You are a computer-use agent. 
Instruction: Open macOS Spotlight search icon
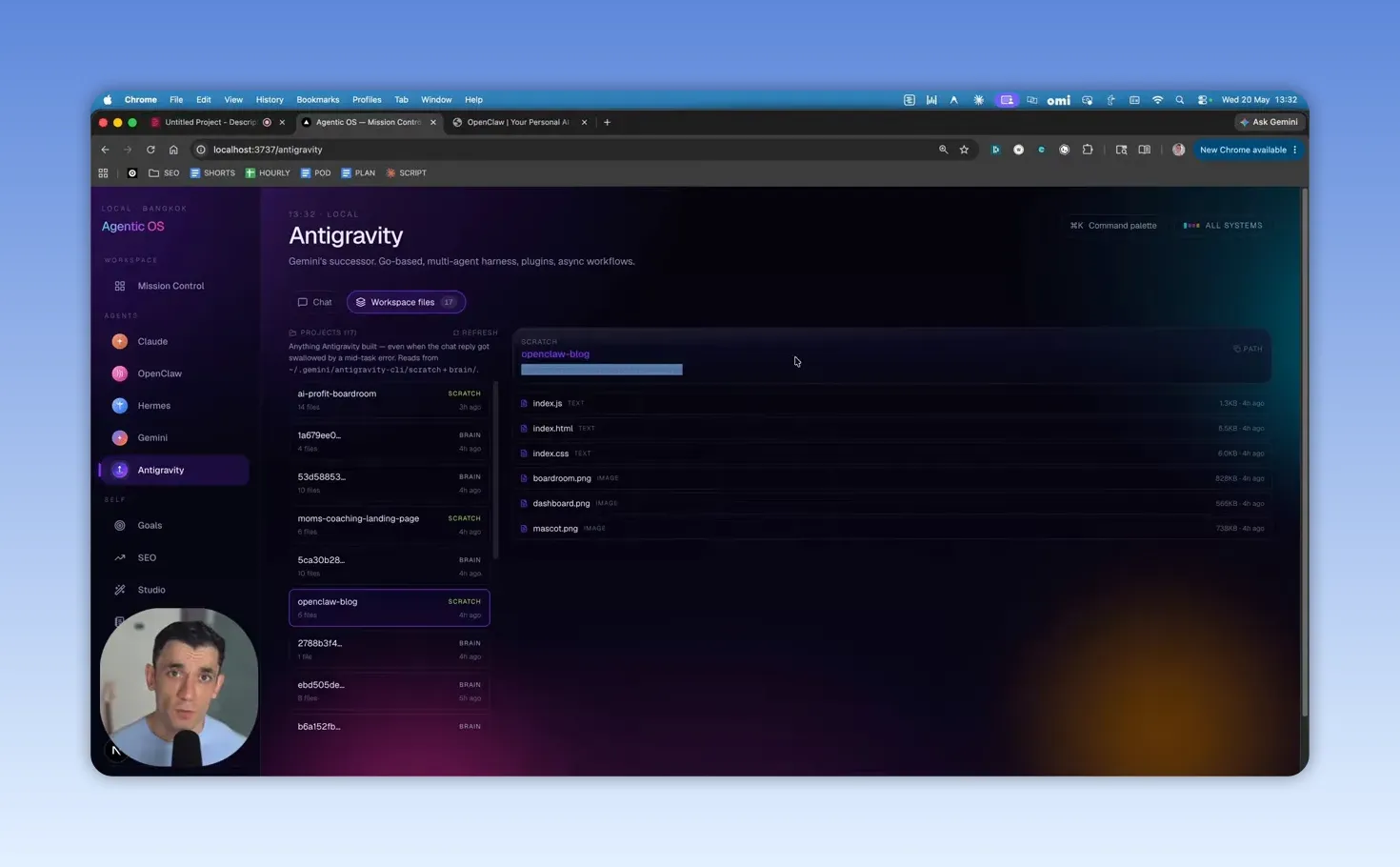click(x=1180, y=100)
